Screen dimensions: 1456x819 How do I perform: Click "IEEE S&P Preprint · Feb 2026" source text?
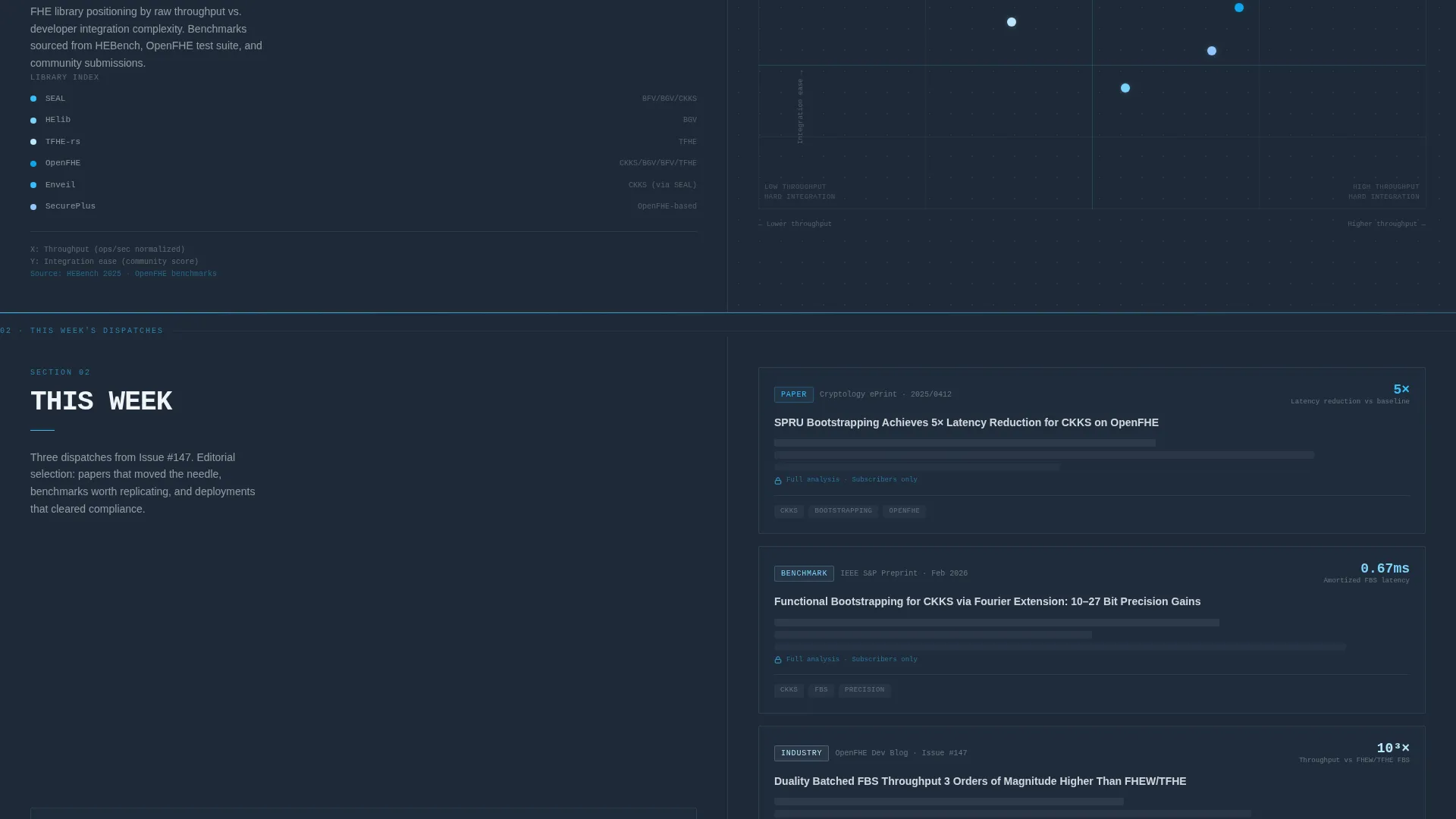[x=904, y=573]
